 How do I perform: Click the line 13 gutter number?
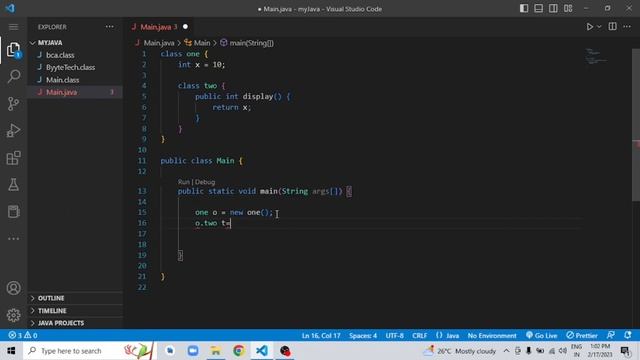coord(142,191)
